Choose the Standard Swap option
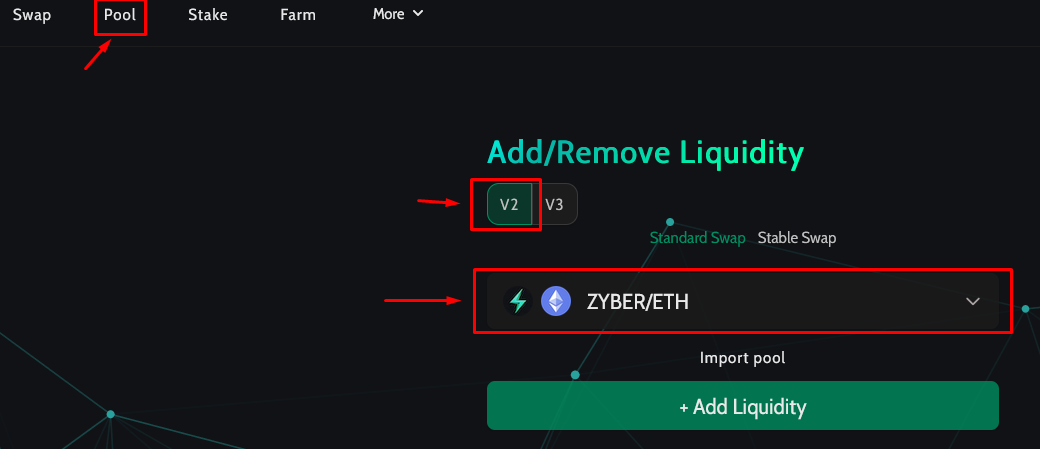This screenshot has width=1040, height=449. (x=697, y=238)
